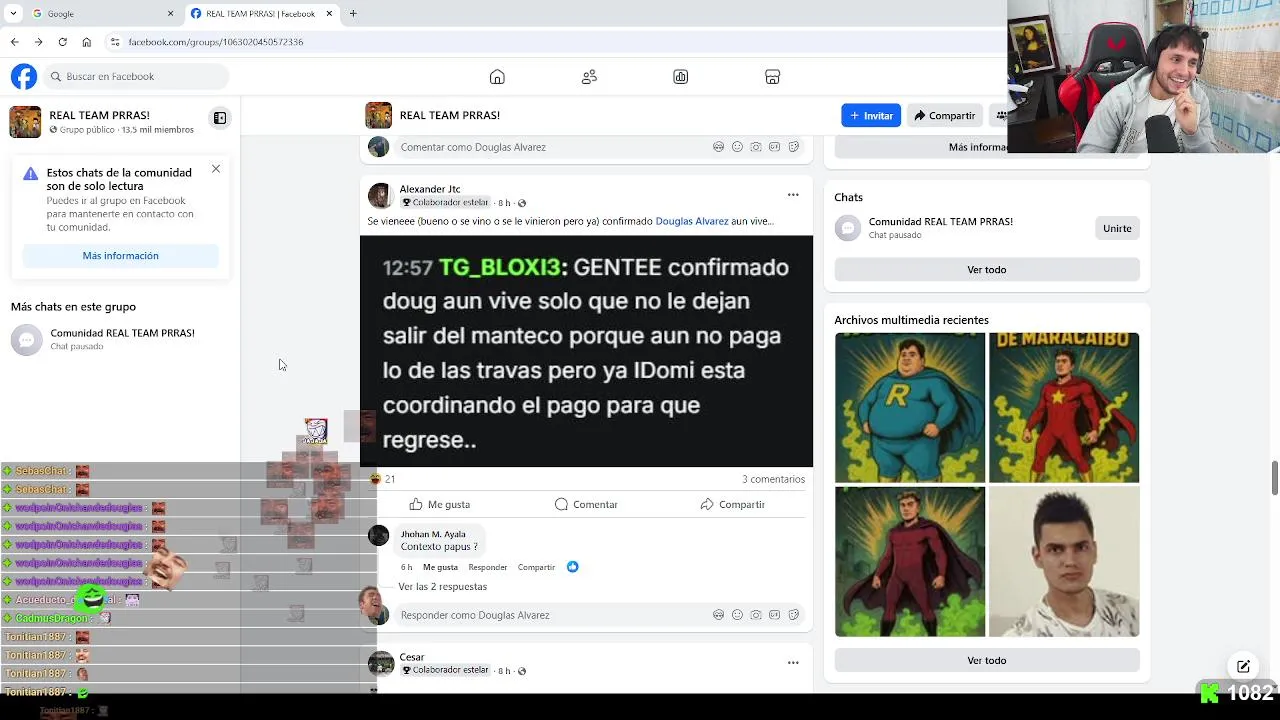The image size is (1280, 720).
Task: Click the browser home icon
Action: coord(86,42)
